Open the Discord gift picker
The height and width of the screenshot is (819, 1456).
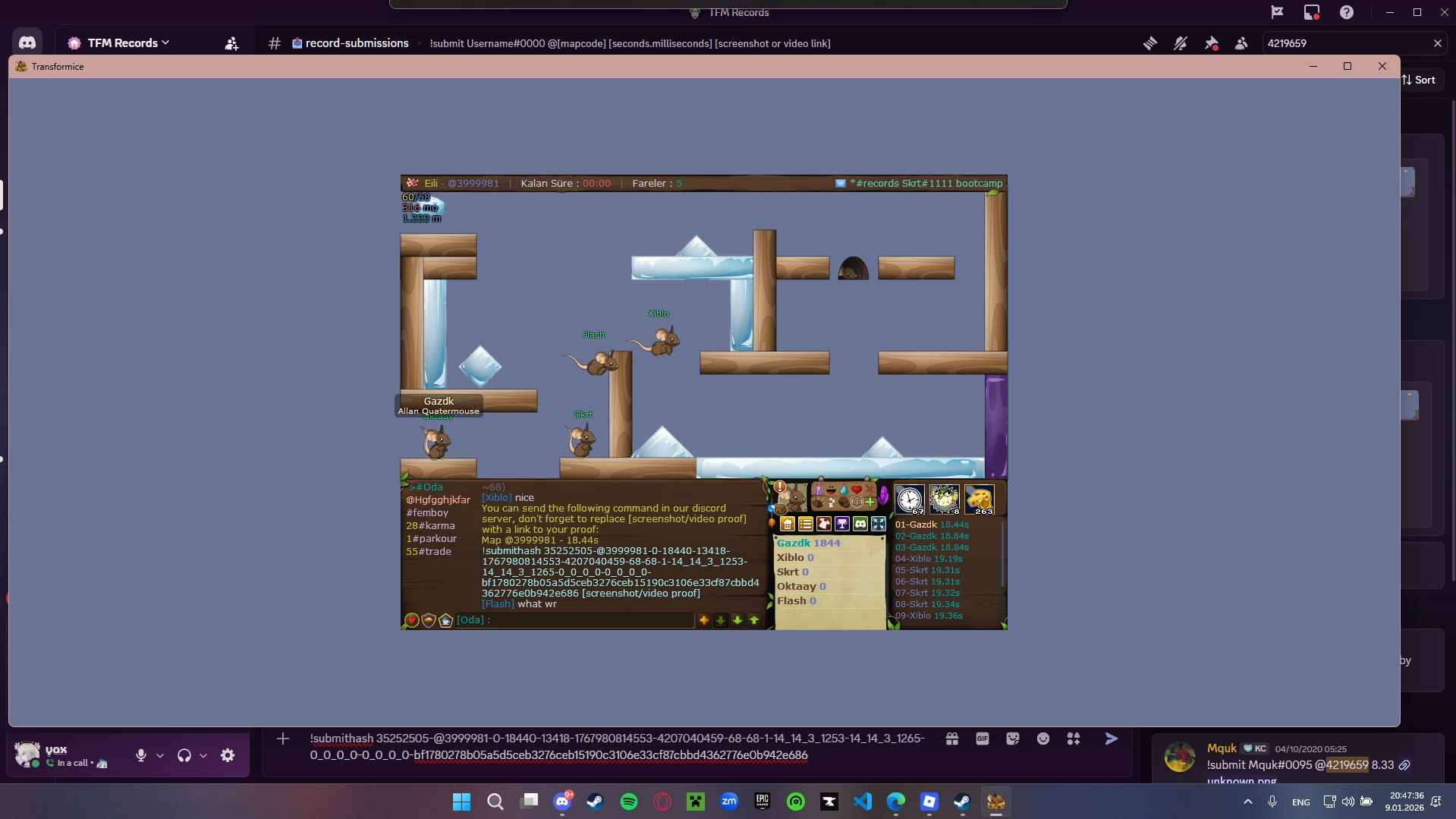pyautogui.click(x=952, y=739)
